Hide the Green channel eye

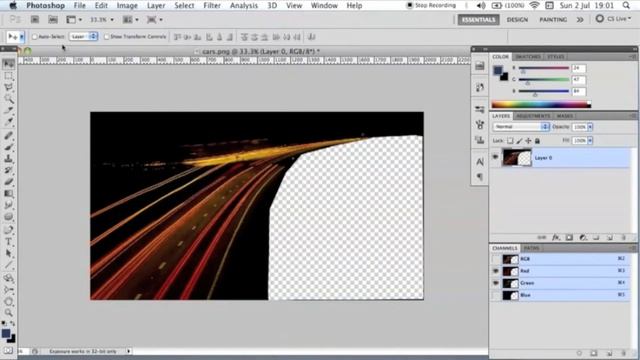[x=496, y=283]
